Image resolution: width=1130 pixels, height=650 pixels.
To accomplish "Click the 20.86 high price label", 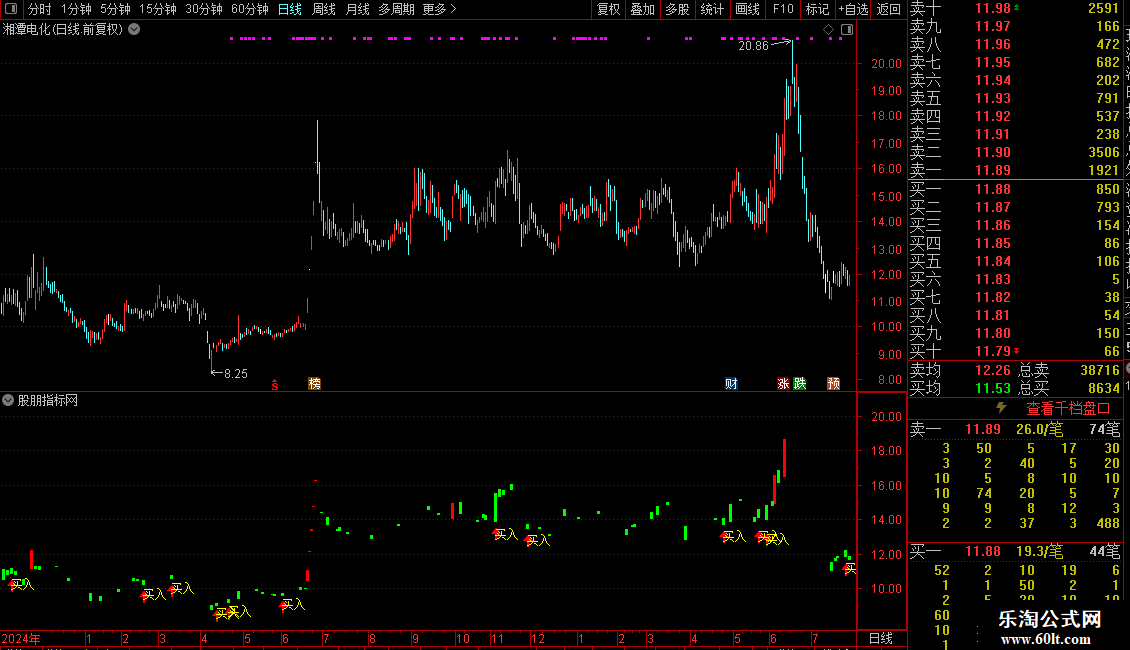I will click(x=754, y=46).
